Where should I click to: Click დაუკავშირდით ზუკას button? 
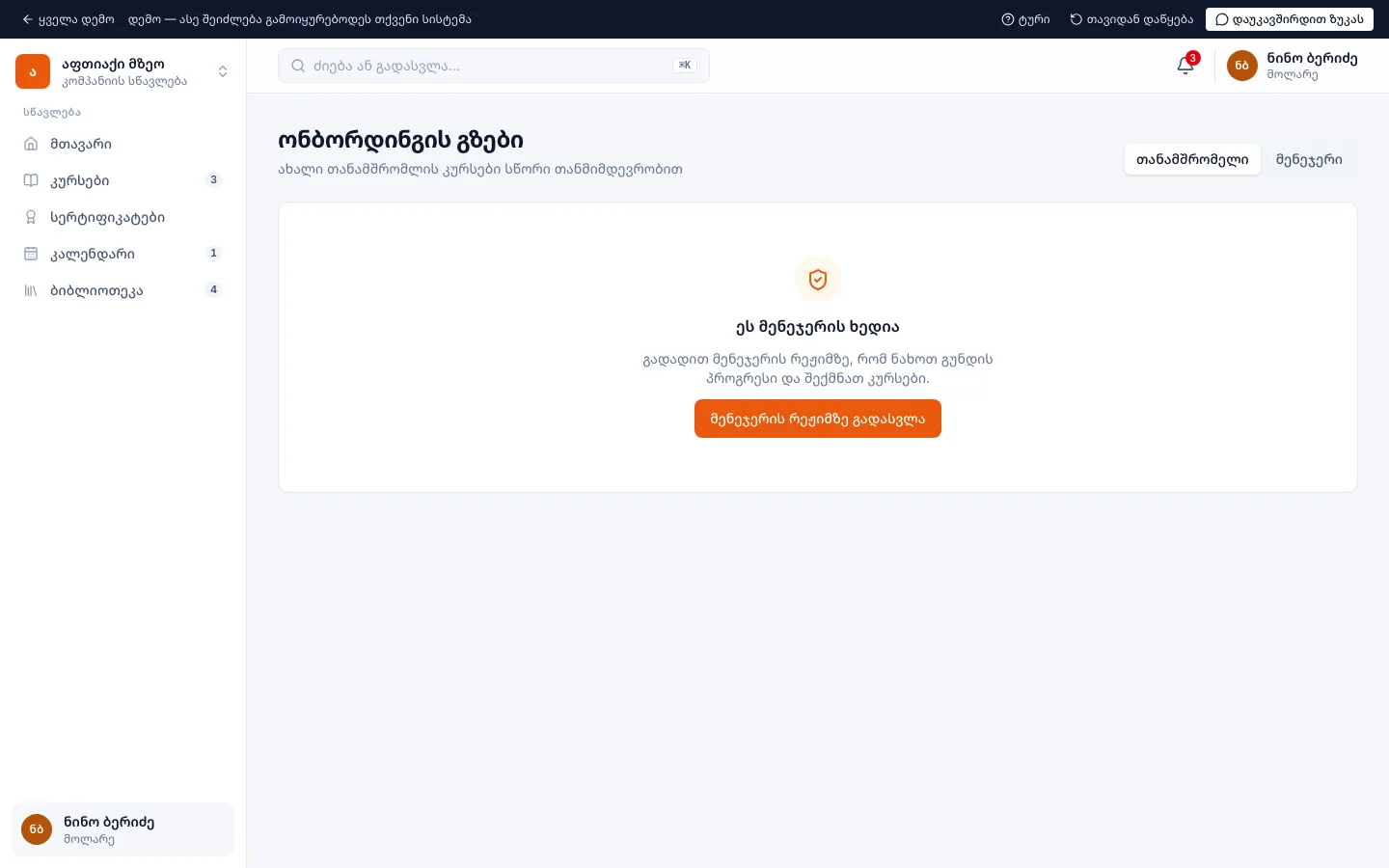tap(1290, 19)
